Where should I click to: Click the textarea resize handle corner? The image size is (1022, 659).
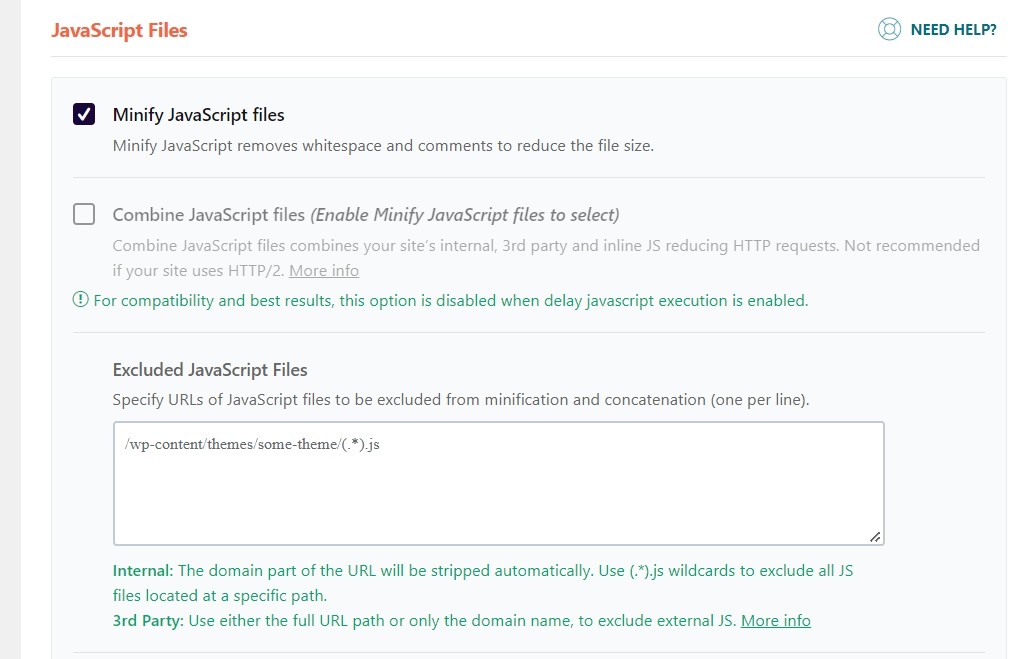click(875, 537)
